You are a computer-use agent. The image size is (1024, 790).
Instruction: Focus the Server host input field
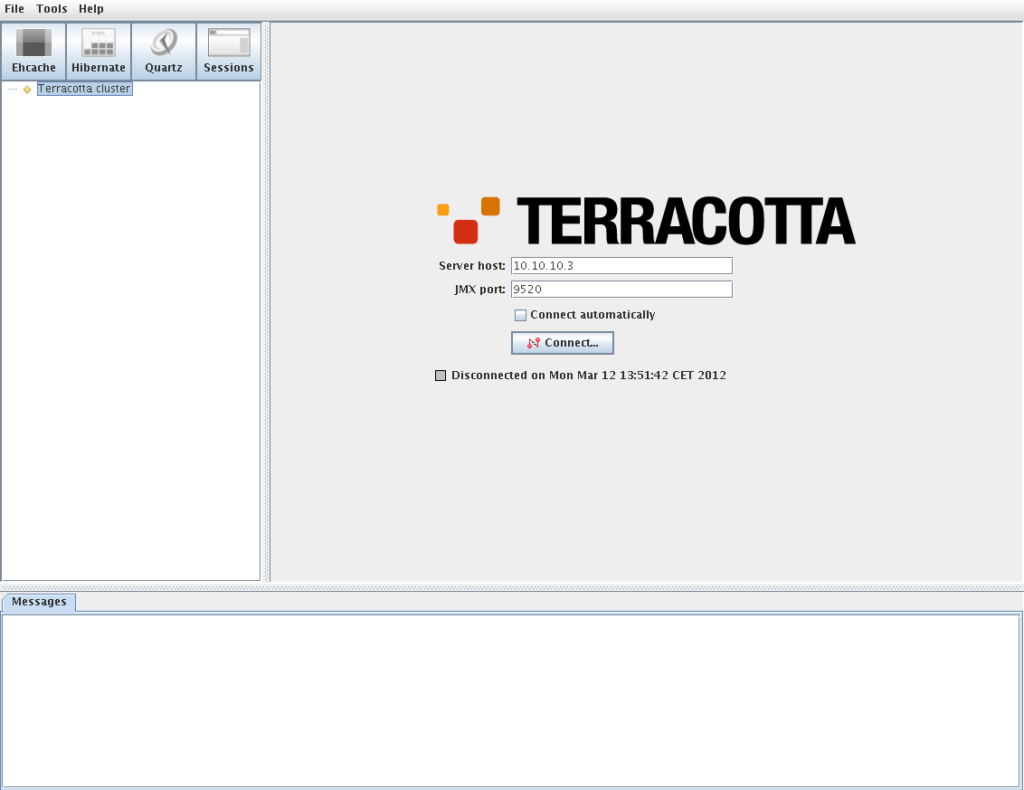622,266
